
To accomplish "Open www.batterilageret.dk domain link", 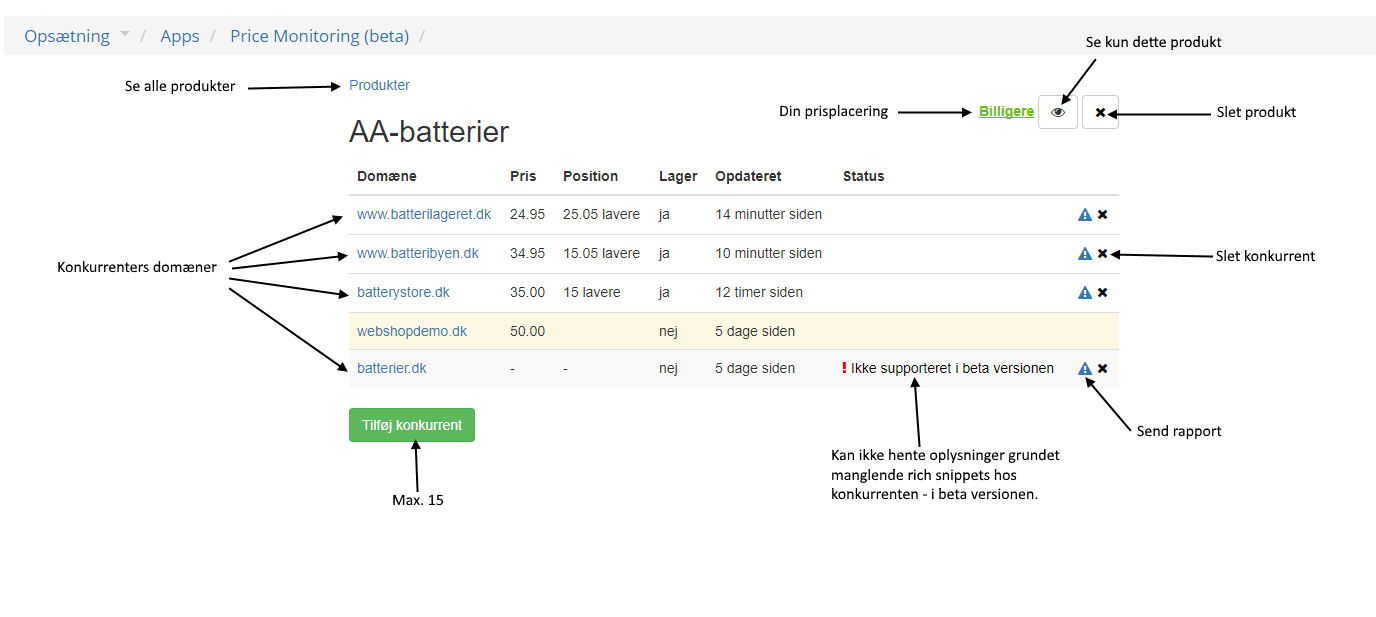I will click(x=424, y=214).
